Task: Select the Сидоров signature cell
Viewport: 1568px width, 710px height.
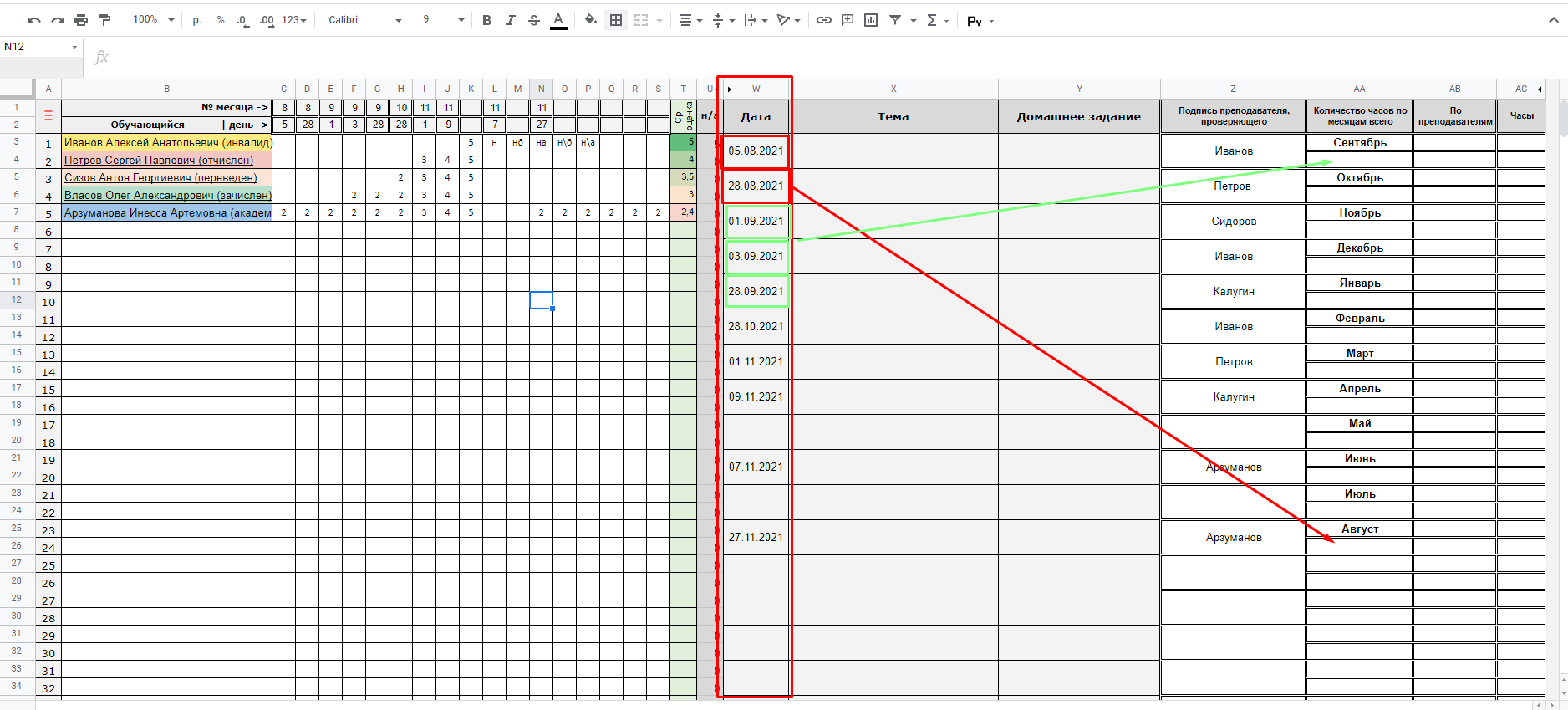Action: [x=1234, y=221]
